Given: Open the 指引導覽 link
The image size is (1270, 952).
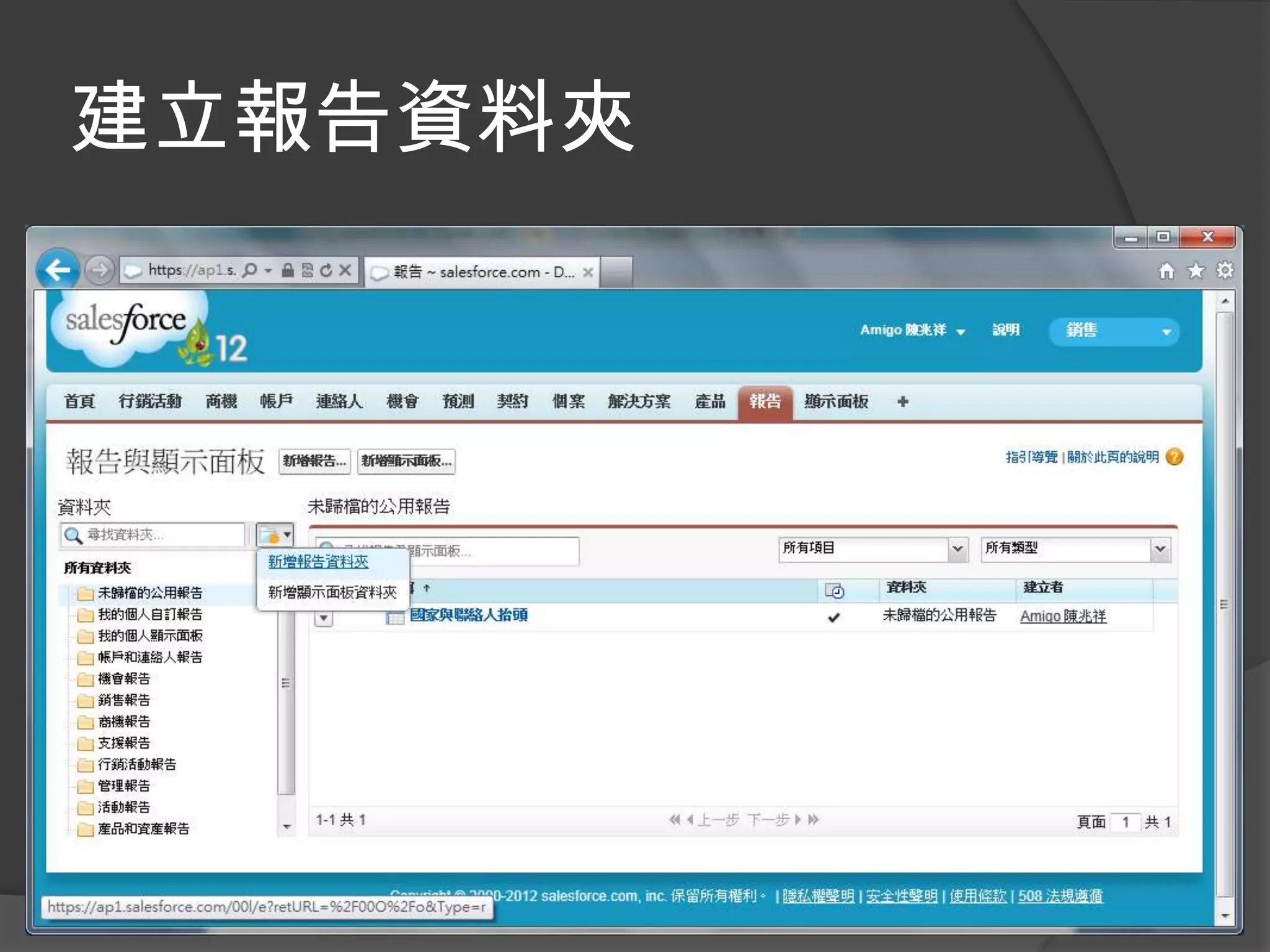Looking at the screenshot, I should point(1031,457).
